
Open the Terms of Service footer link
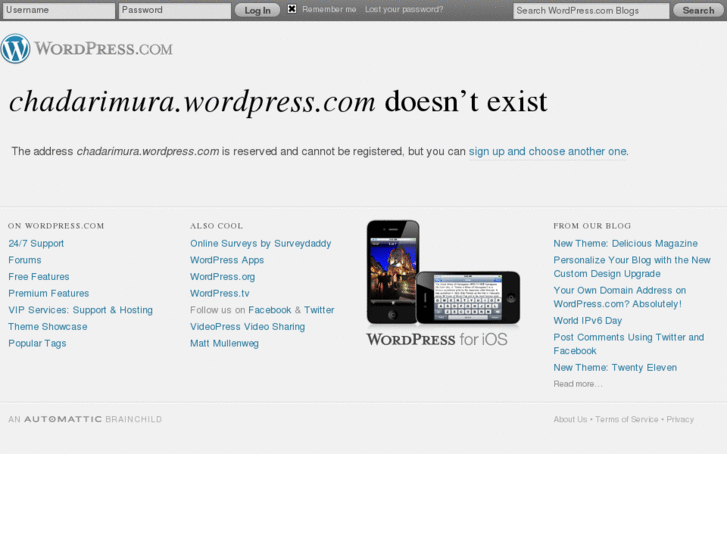(626, 419)
